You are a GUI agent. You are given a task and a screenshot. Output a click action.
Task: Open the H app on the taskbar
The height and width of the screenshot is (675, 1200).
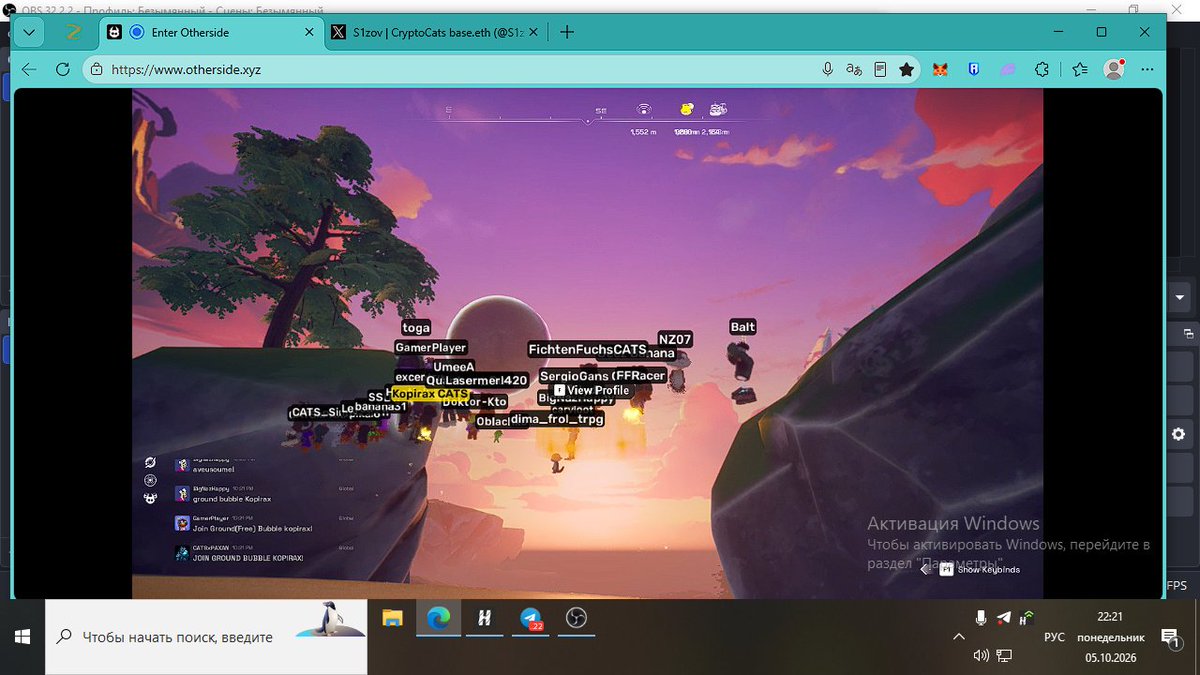pyautogui.click(x=484, y=619)
